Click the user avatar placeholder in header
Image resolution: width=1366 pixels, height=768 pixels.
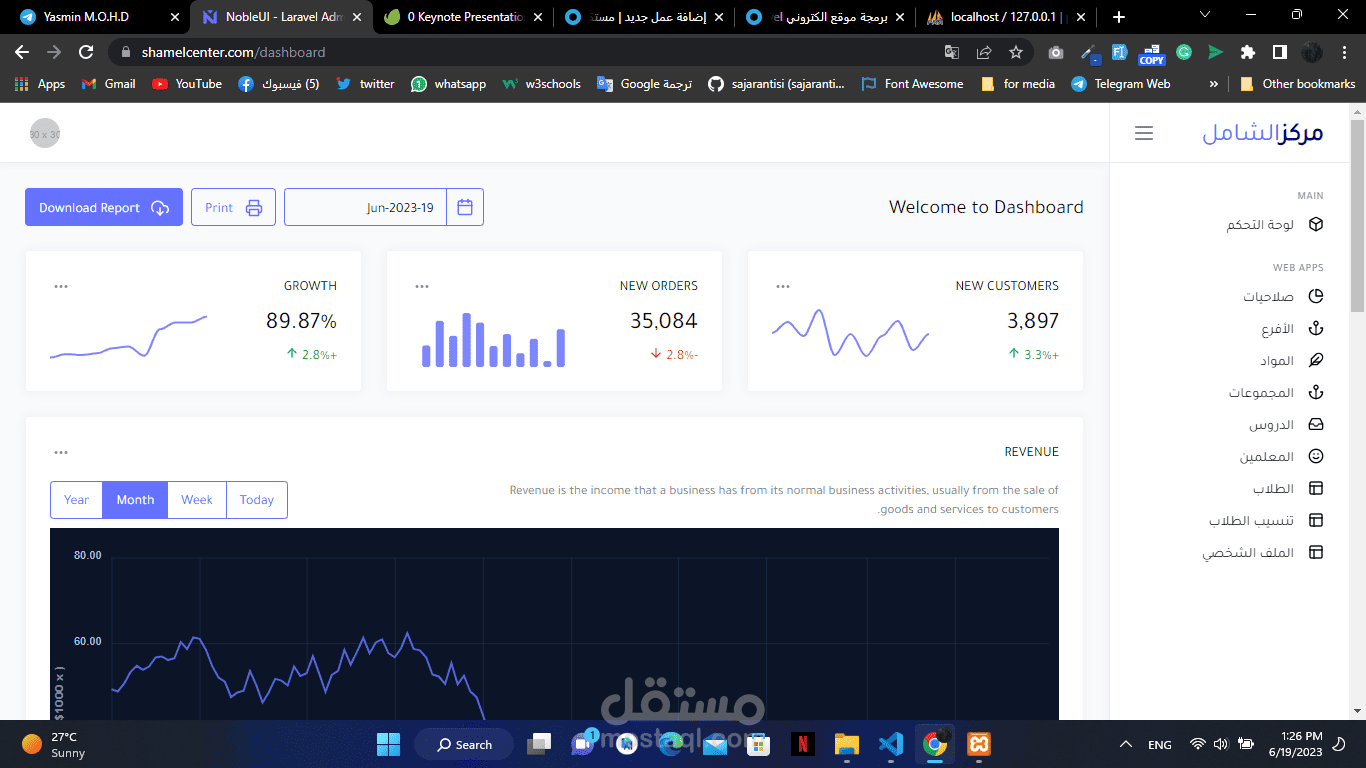(x=45, y=133)
